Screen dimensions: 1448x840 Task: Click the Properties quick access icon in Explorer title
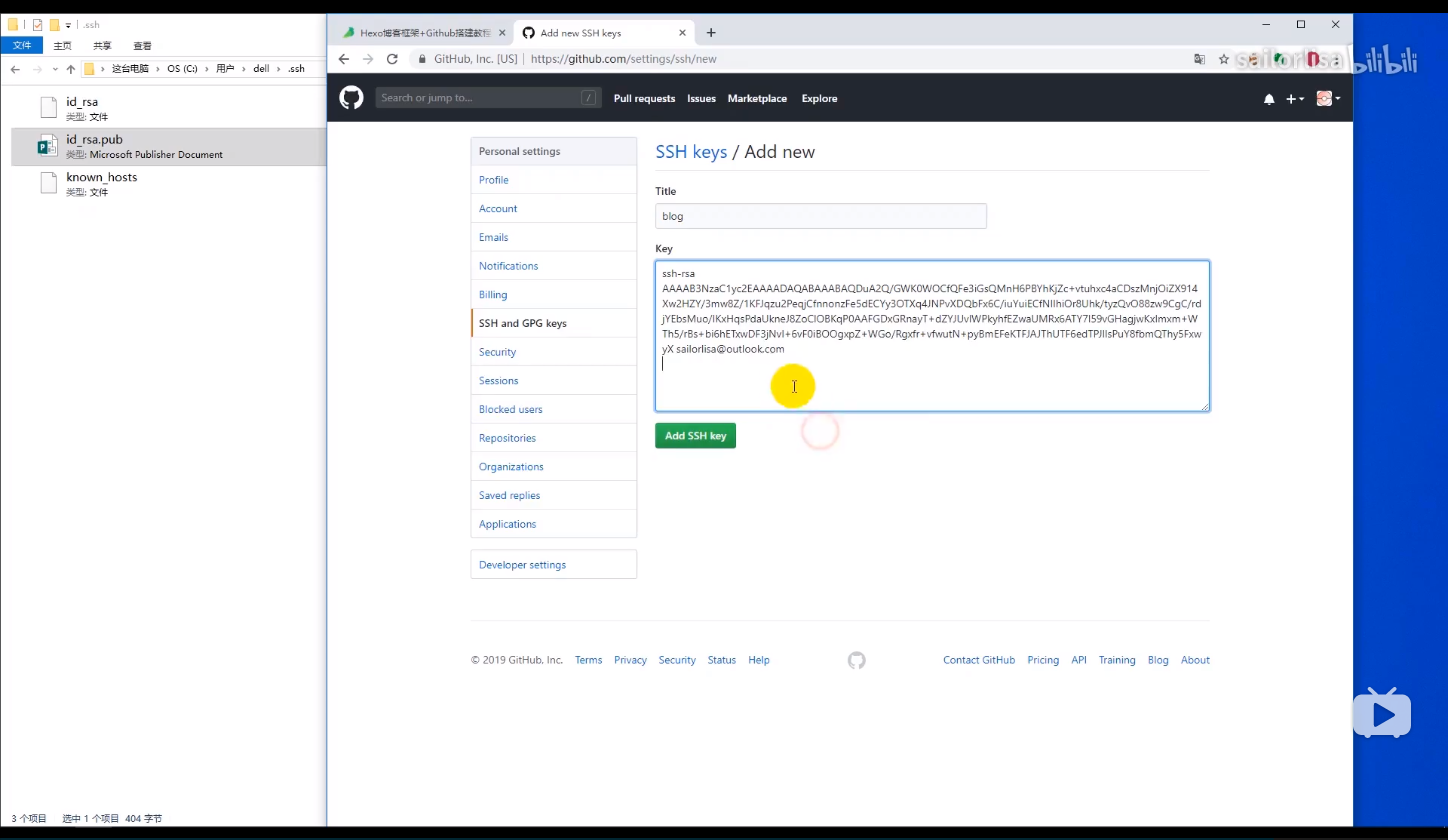37,25
